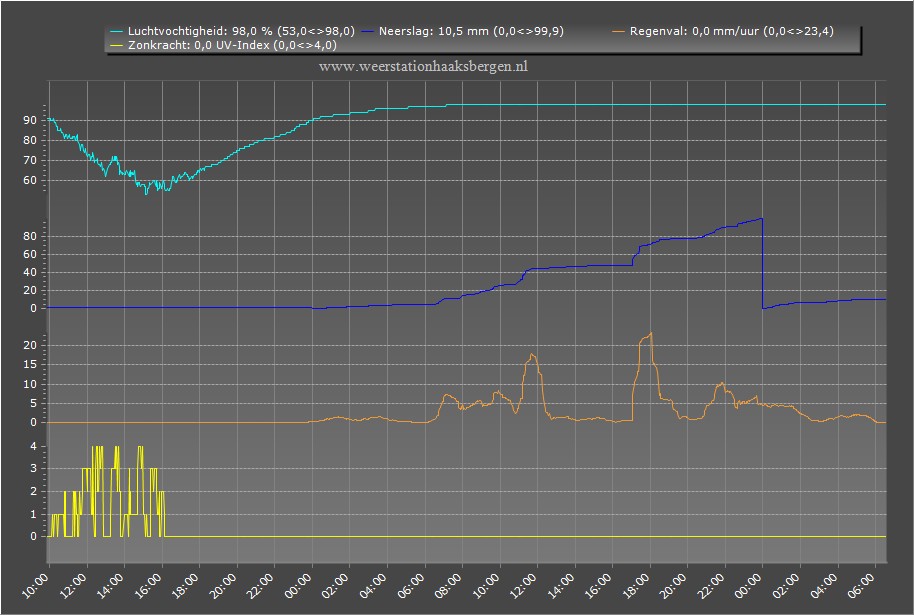Click the blue Neerslag legend line
Viewport: 914px width, 615px height.
point(368,31)
